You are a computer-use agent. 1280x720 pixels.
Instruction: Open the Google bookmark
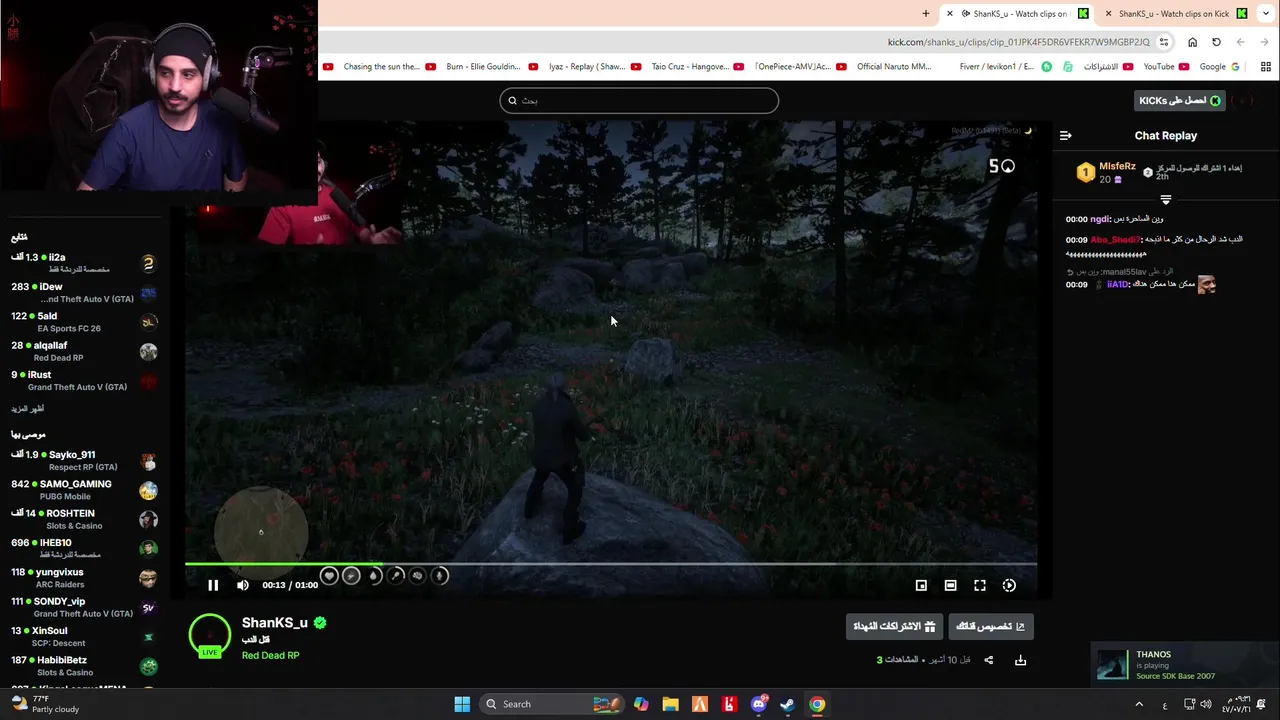tap(1219, 67)
